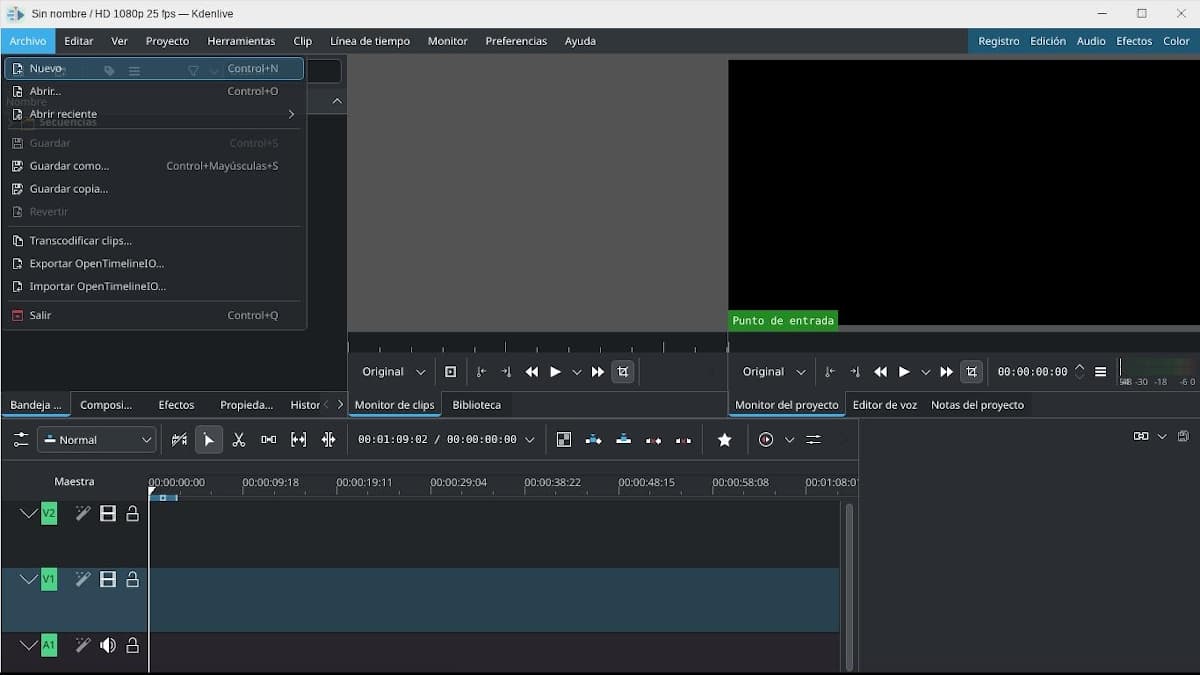The image size is (1200, 675).
Task: Mute audio track A1
Action: tap(108, 645)
